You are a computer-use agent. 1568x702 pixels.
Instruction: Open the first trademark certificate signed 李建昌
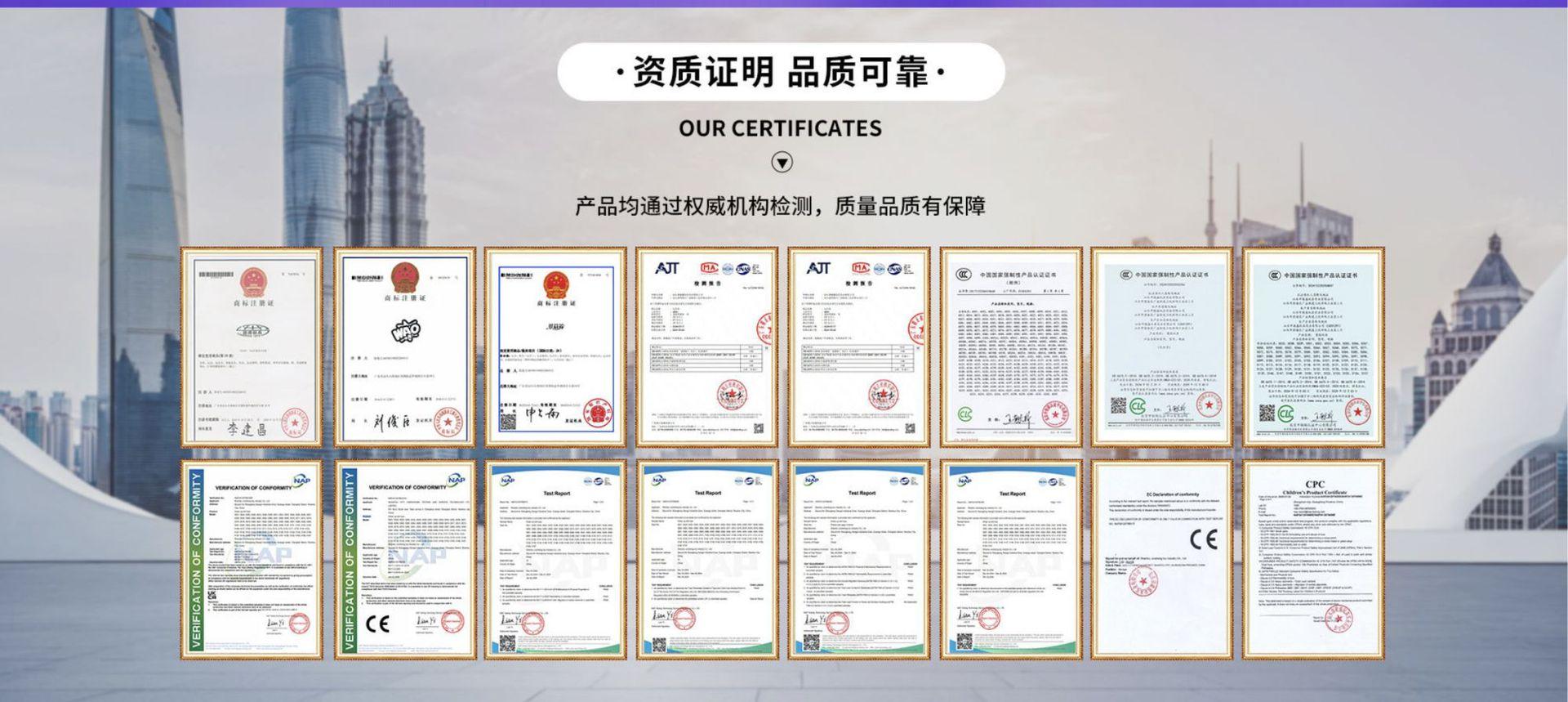(x=252, y=347)
